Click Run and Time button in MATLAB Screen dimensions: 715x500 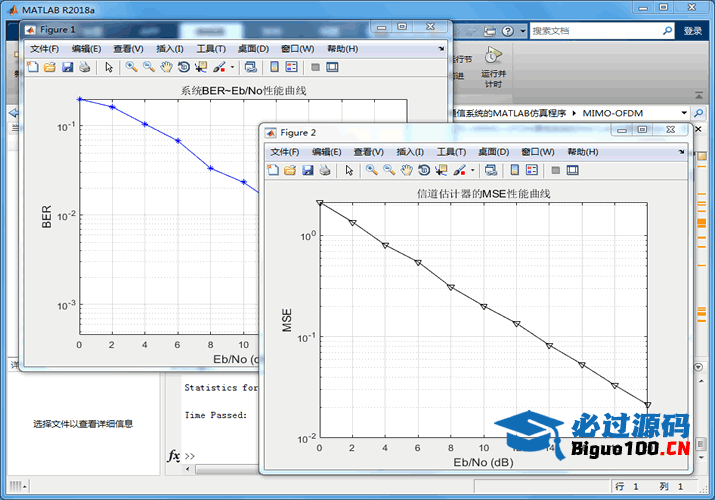pyautogui.click(x=492, y=67)
